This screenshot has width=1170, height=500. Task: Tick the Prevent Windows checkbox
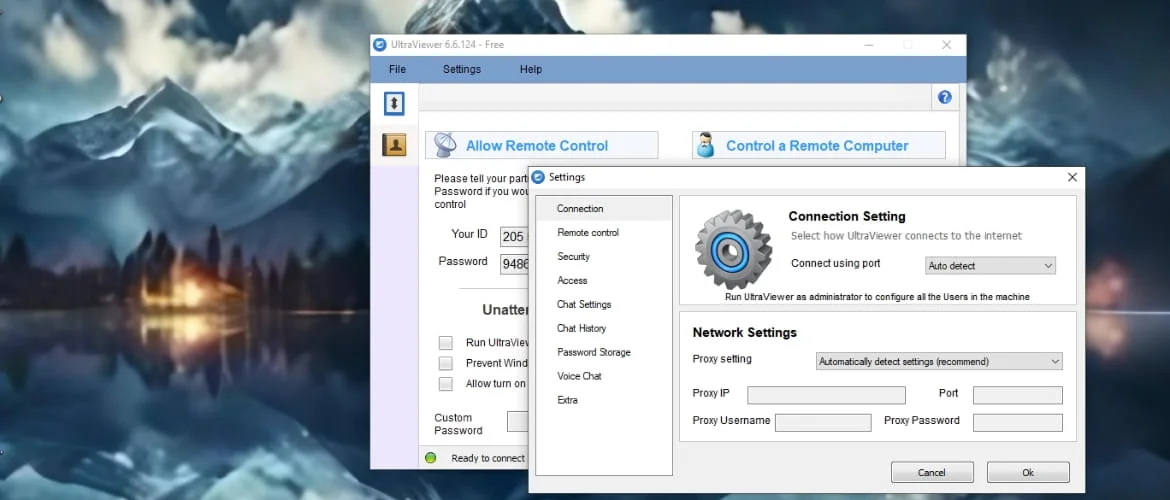445,363
